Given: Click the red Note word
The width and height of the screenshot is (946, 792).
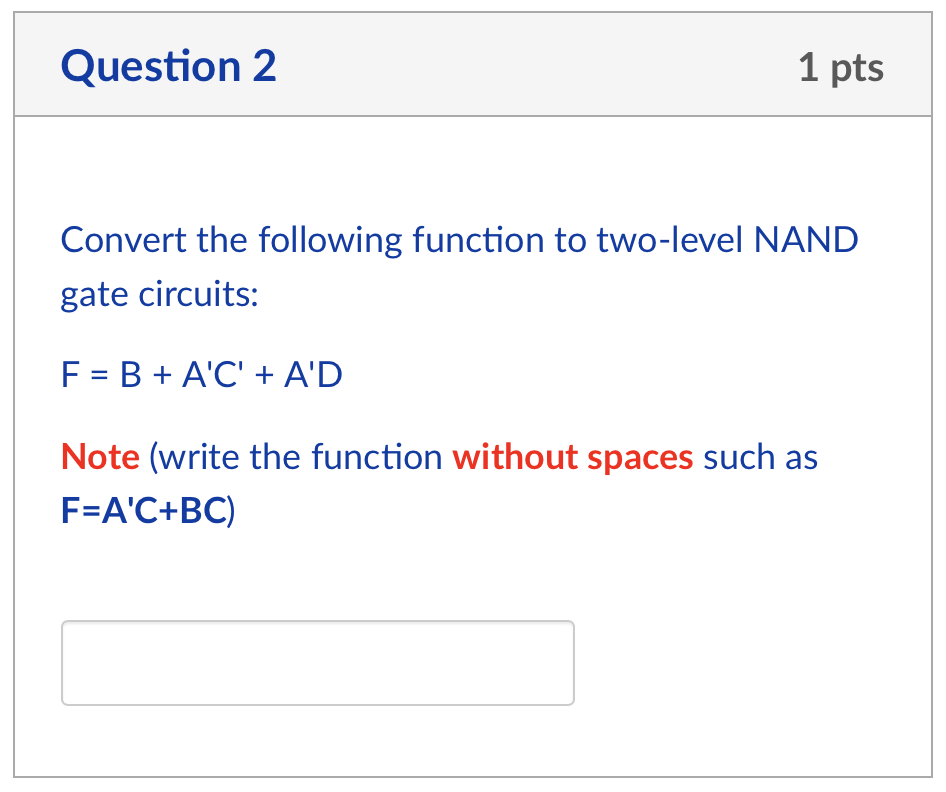Looking at the screenshot, I should pyautogui.click(x=100, y=457).
